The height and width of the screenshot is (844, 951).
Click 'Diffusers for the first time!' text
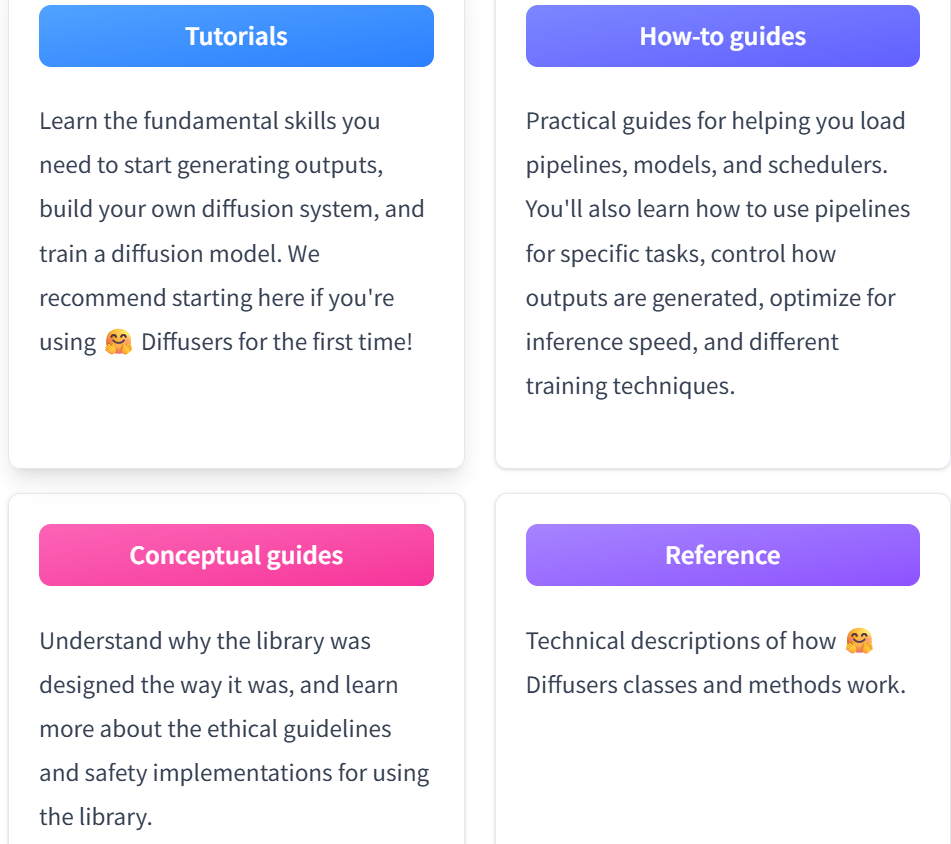coord(277,342)
